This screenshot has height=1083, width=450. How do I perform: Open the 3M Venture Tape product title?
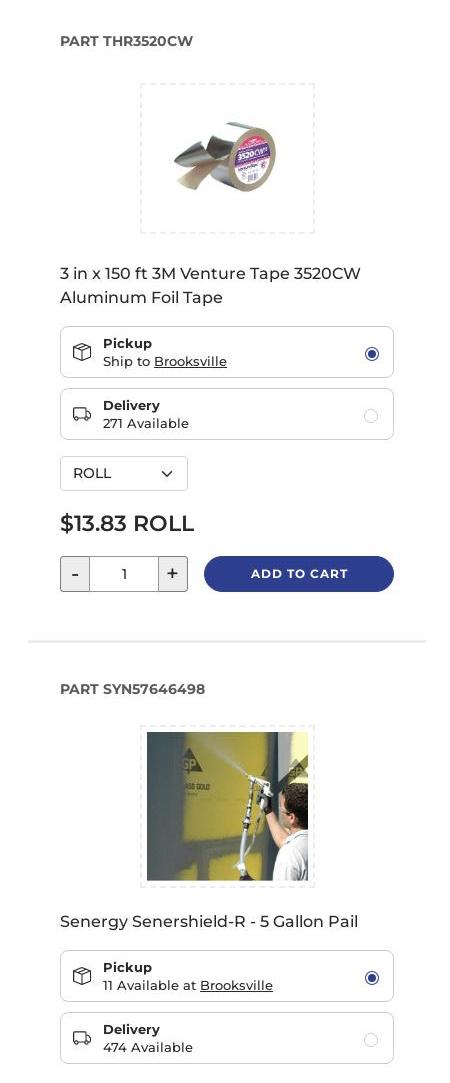[211, 285]
